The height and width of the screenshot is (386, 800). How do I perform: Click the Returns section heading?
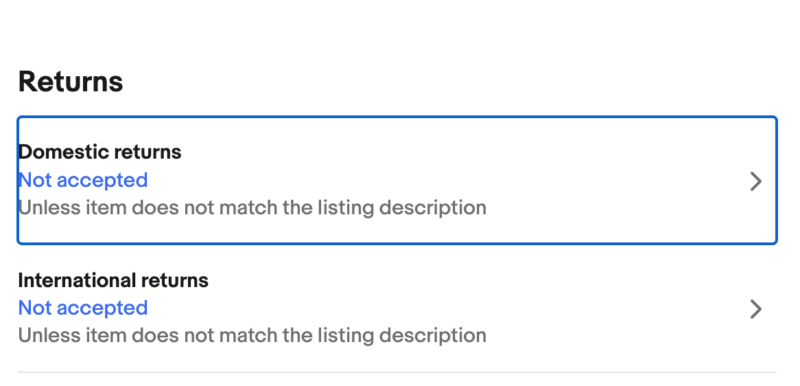click(x=70, y=82)
